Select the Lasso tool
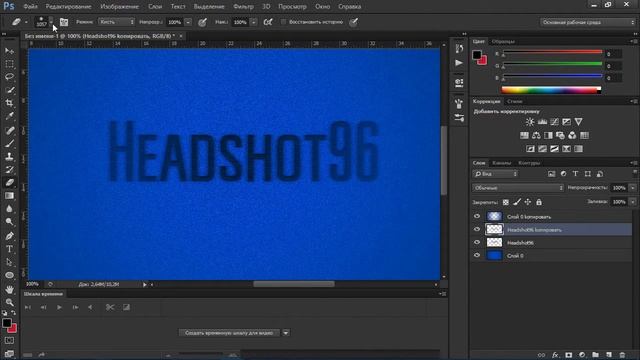 (x=9, y=77)
